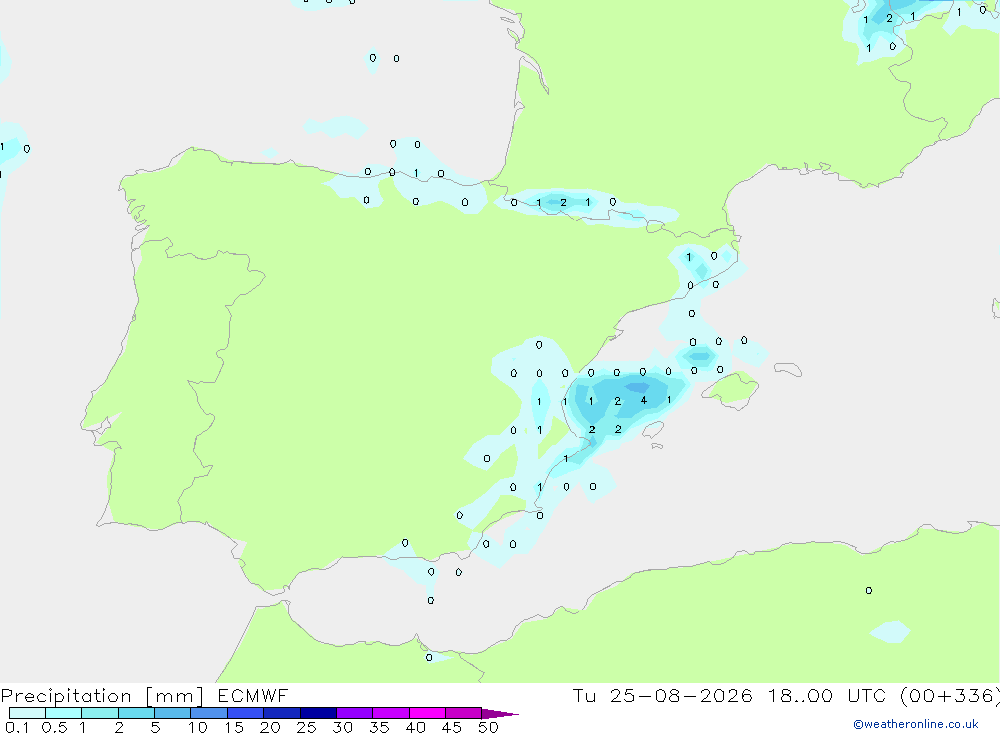Click the 'Tu 25-08-2026' date text
This screenshot has width=1000, height=733.
coord(662,696)
